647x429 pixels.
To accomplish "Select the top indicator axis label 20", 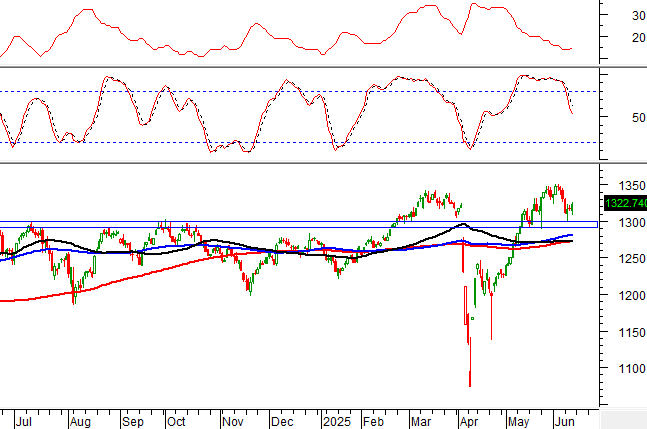I will (638, 38).
